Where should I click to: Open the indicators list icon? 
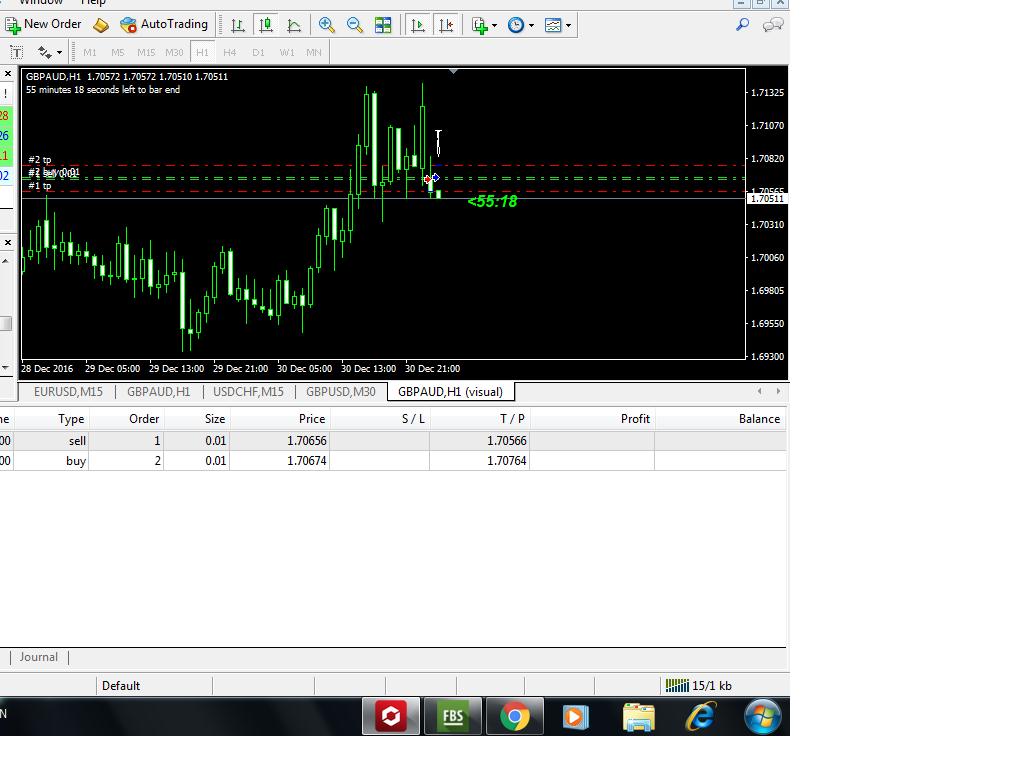pos(480,25)
